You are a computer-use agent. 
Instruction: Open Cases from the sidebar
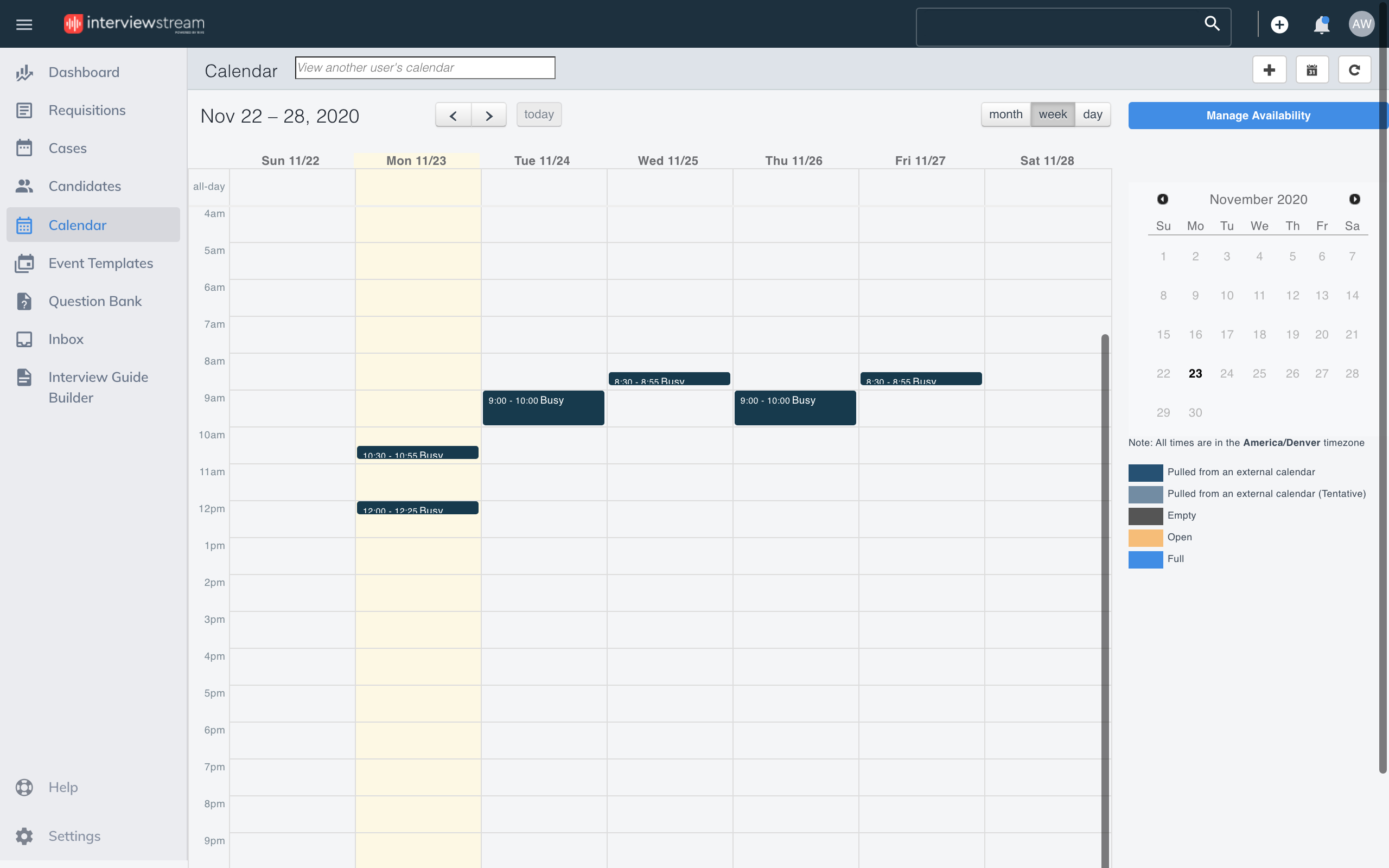click(68, 148)
